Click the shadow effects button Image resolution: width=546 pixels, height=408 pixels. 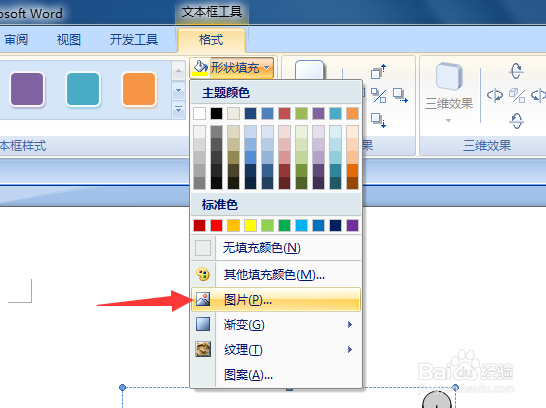310,70
